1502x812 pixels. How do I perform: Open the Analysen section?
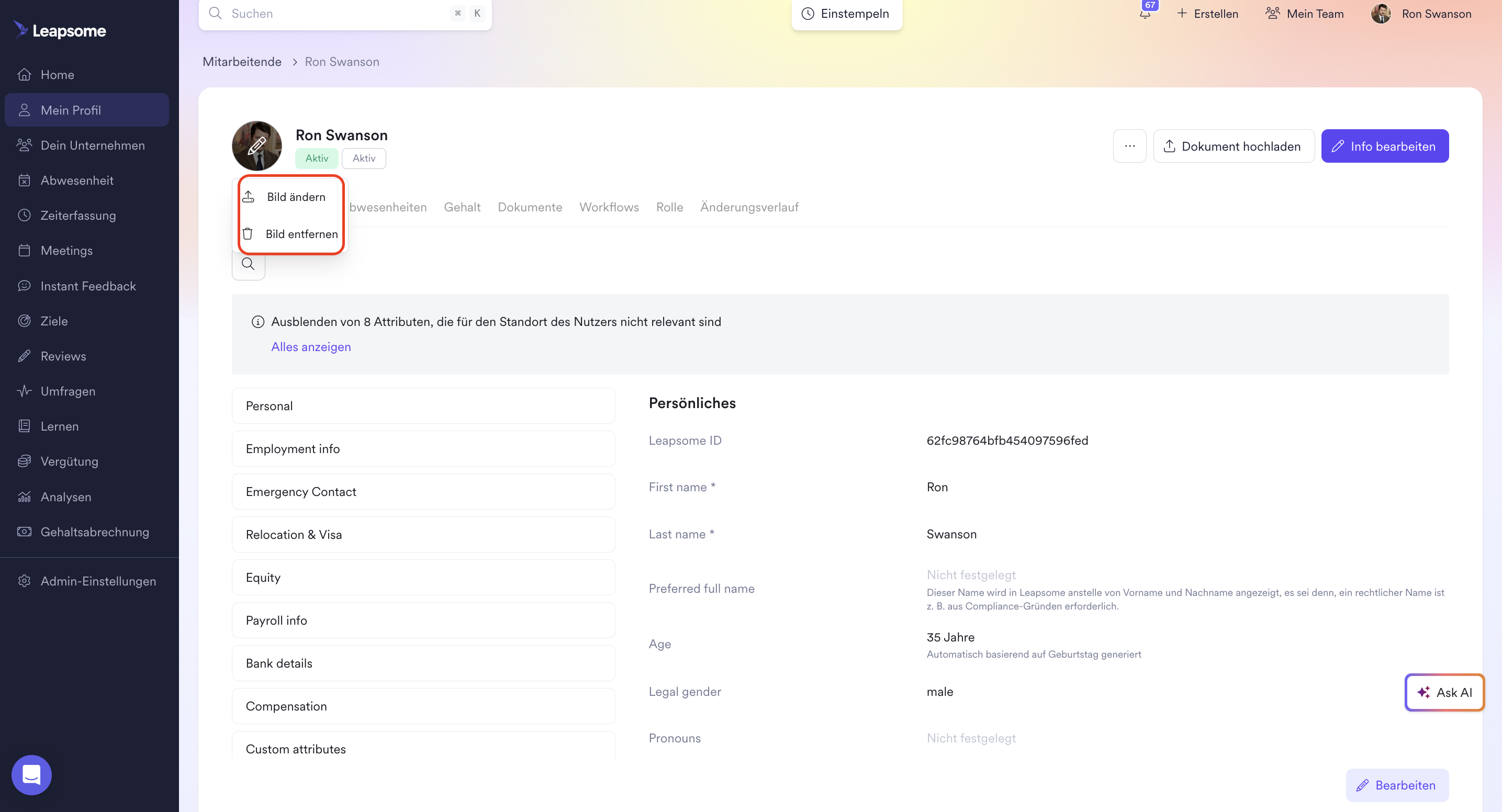point(66,497)
